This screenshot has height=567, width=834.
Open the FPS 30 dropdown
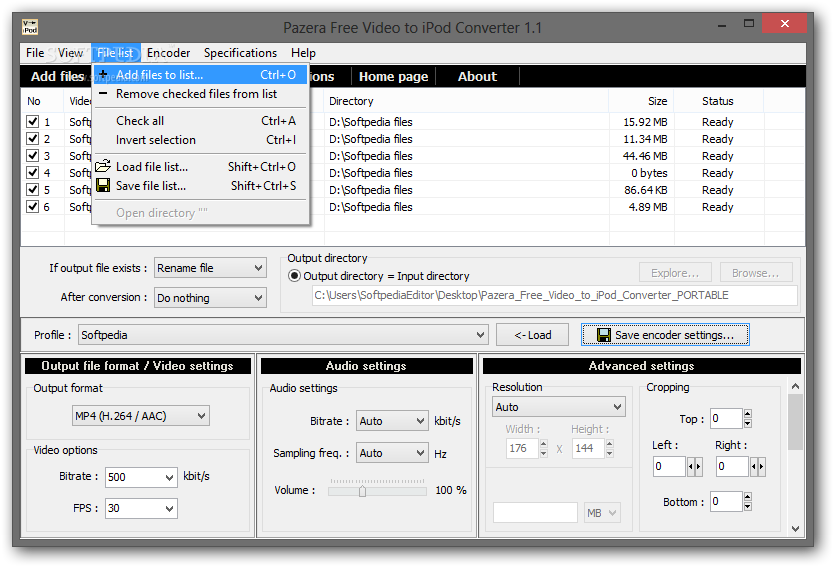141,508
